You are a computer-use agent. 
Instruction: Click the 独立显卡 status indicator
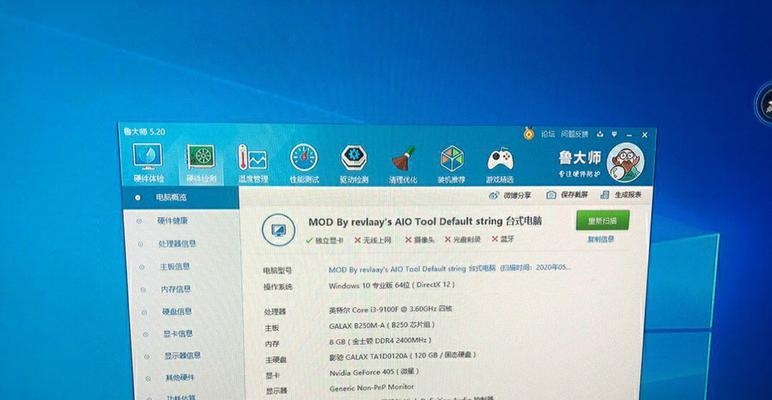(x=324, y=240)
